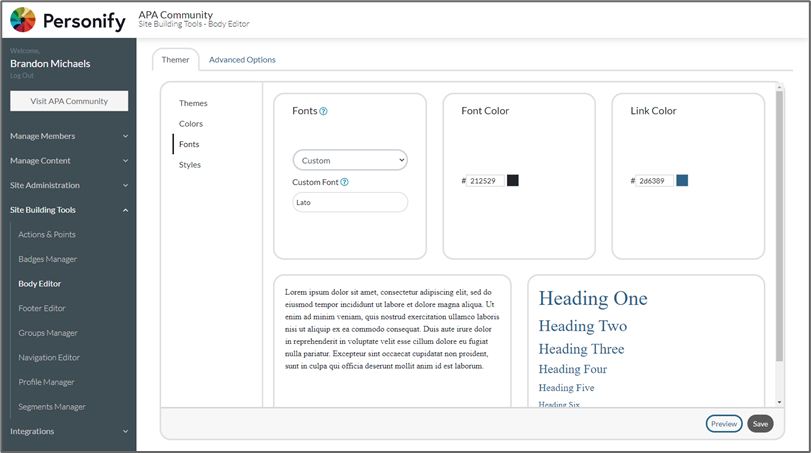This screenshot has height=453, width=811.
Task: Click the blue Link Color swatch
Action: click(x=682, y=180)
